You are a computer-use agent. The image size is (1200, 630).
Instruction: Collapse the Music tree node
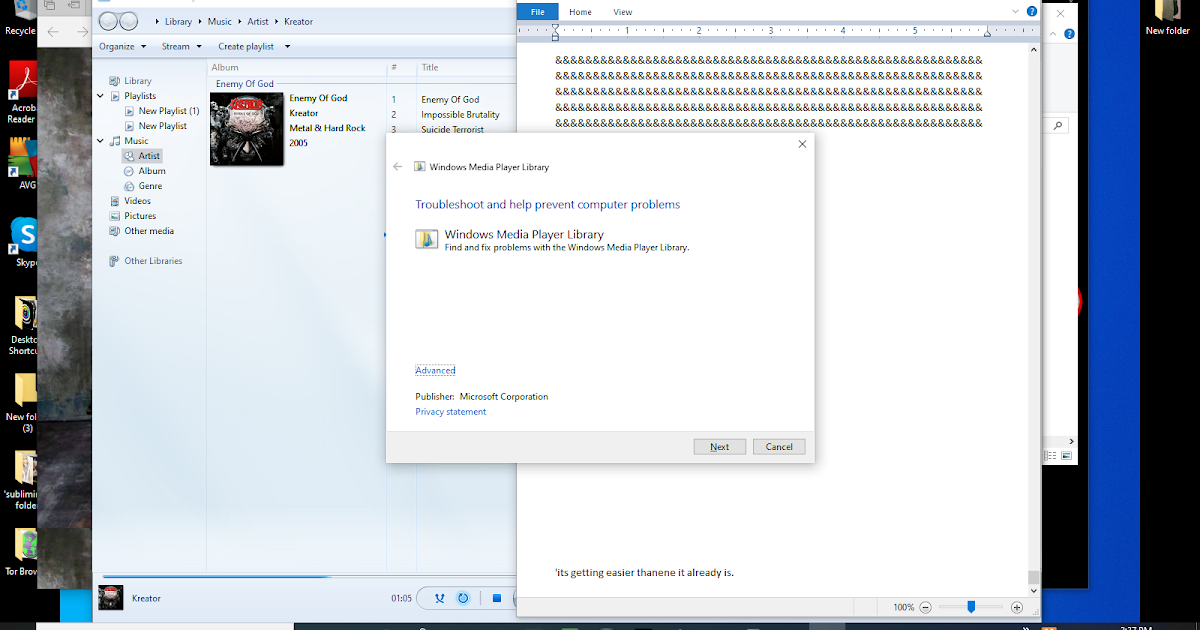[101, 141]
